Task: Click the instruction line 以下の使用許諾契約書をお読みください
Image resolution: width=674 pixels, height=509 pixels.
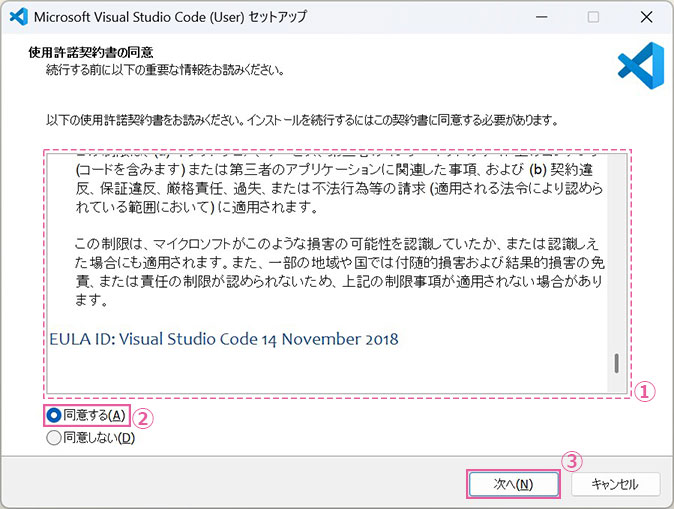Action: [x=302, y=120]
